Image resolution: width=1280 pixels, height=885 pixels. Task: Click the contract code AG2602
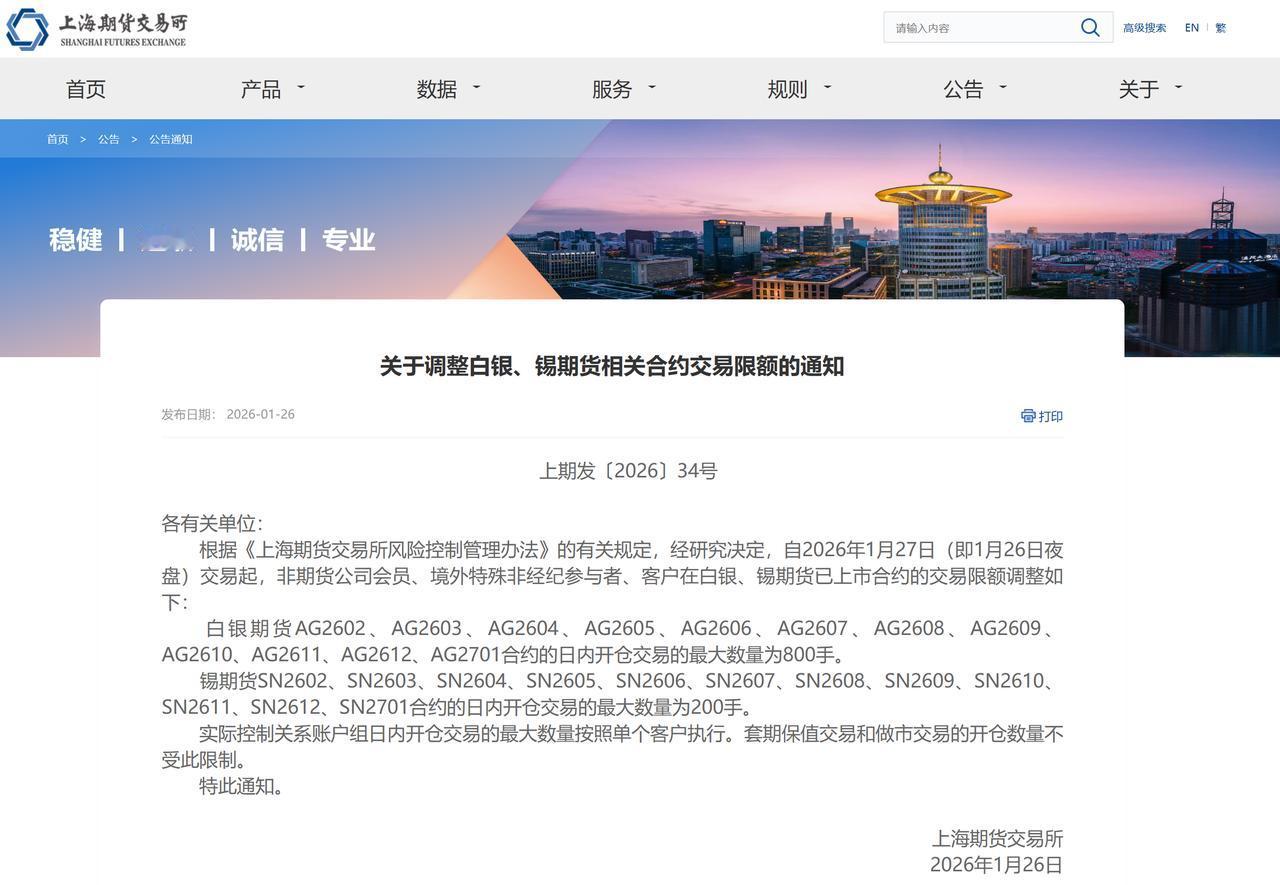click(x=330, y=629)
